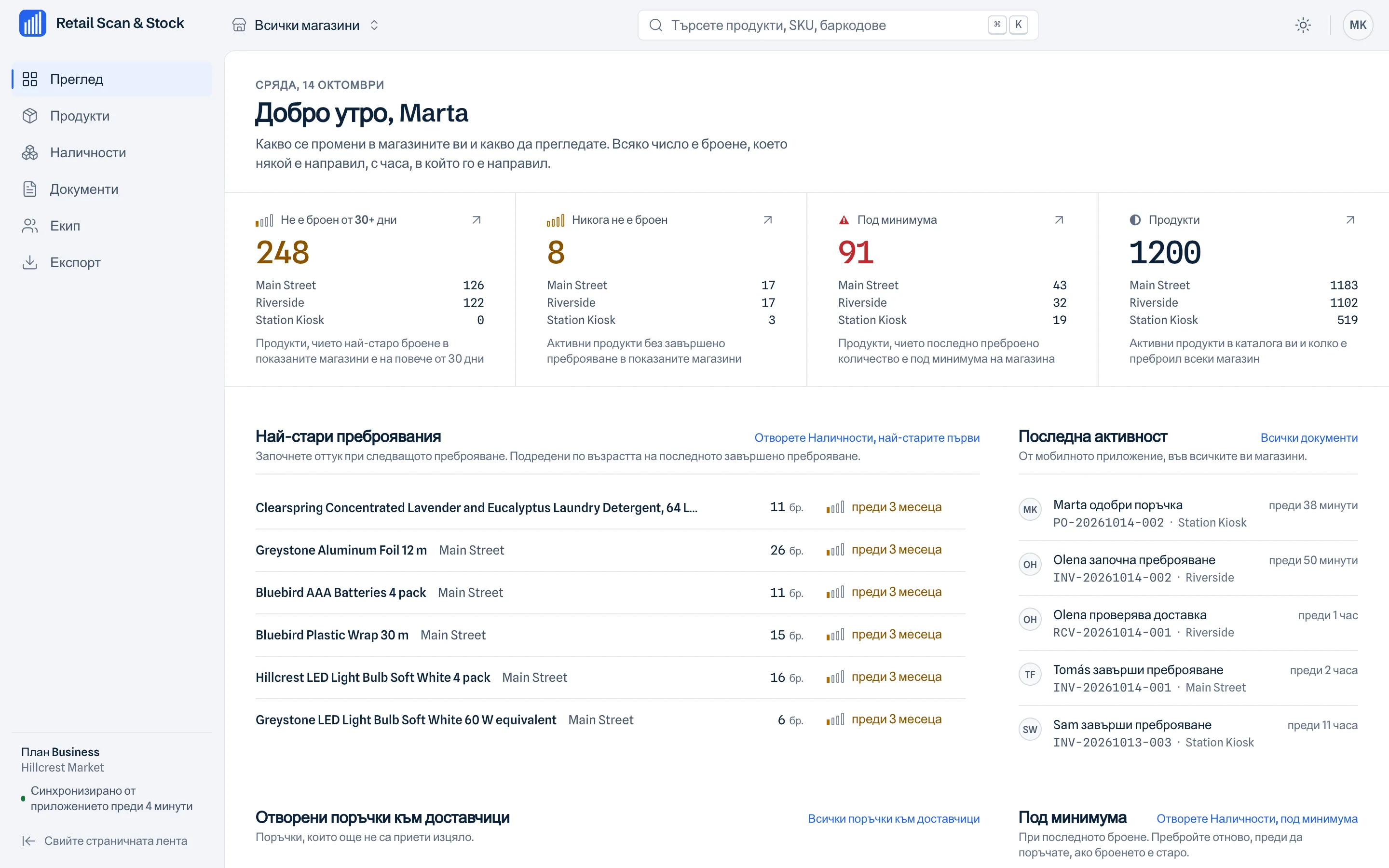Image resolution: width=1389 pixels, height=868 pixels.
Task: Open Продукти in the sidebar
Action: pos(112,116)
